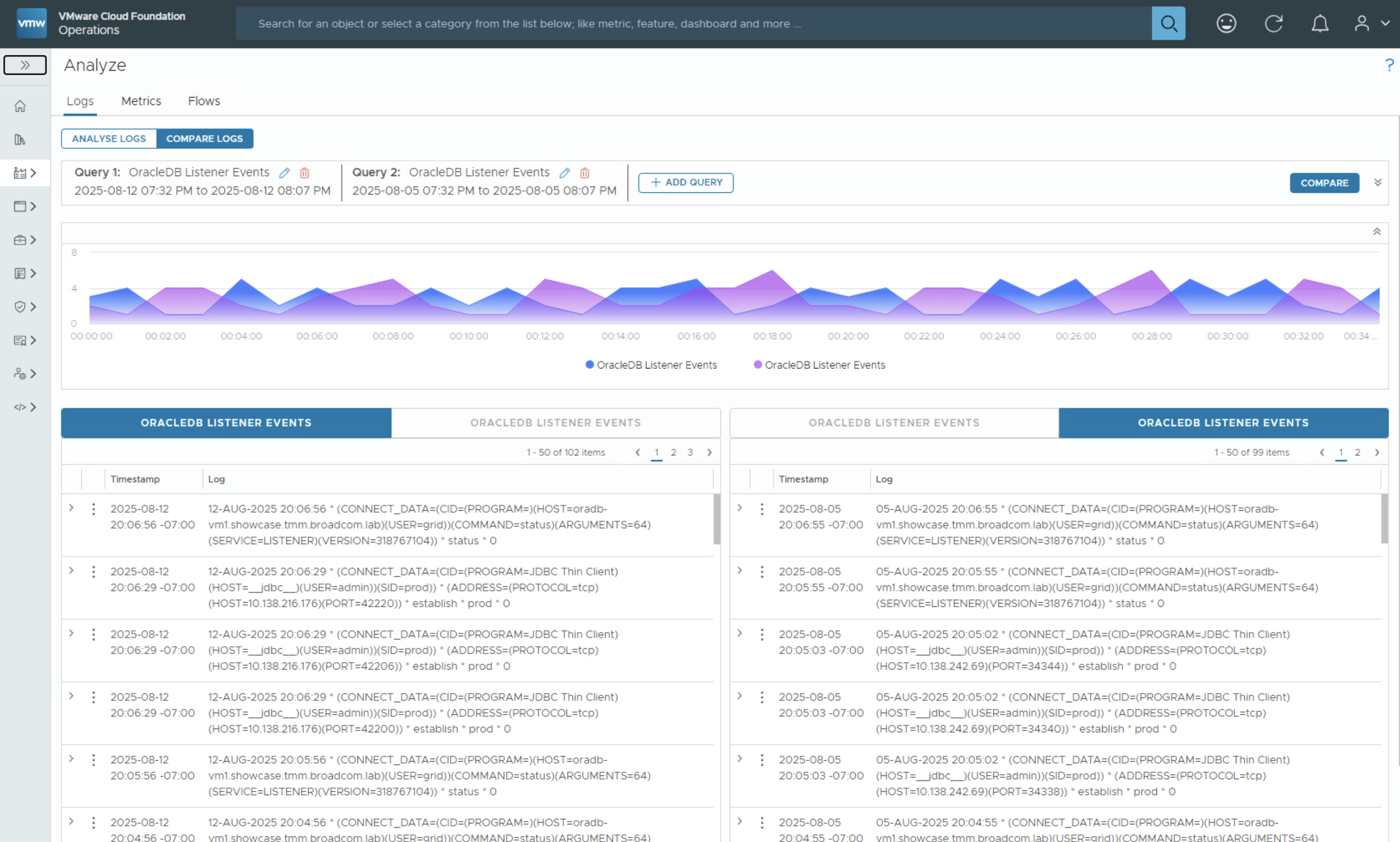Open the feedback smiley icon

[x=1226, y=23]
